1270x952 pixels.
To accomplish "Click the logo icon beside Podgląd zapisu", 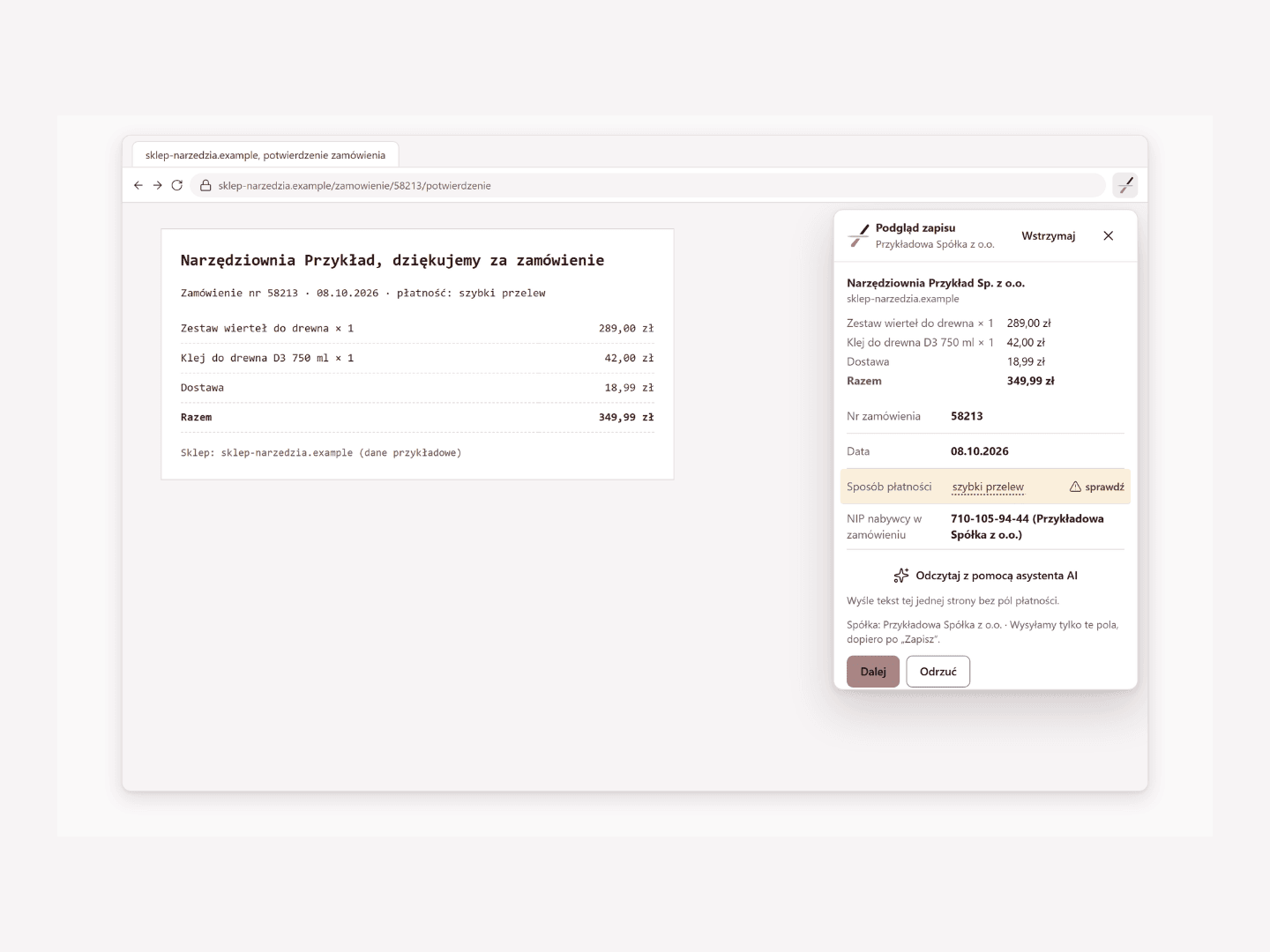I will tap(858, 235).
